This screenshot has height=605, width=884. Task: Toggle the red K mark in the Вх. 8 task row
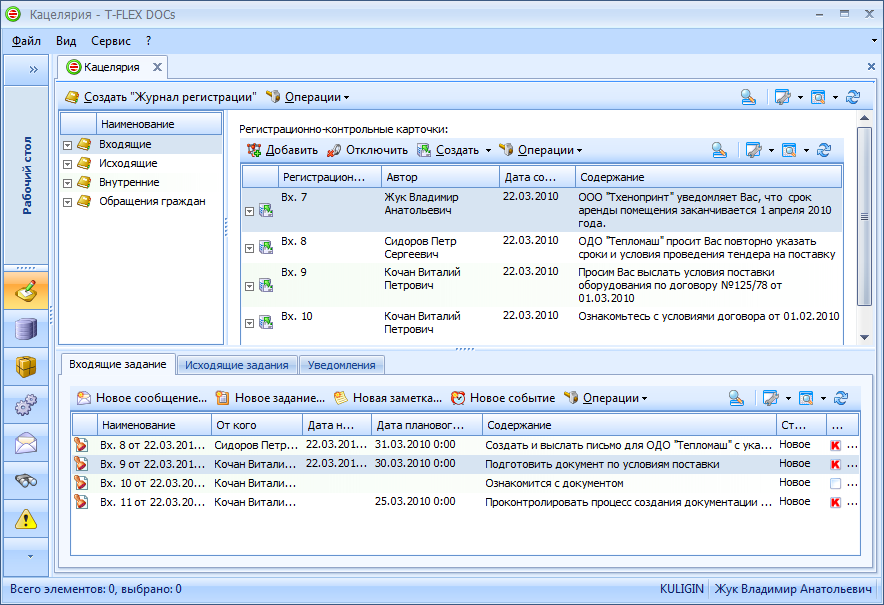tap(835, 445)
